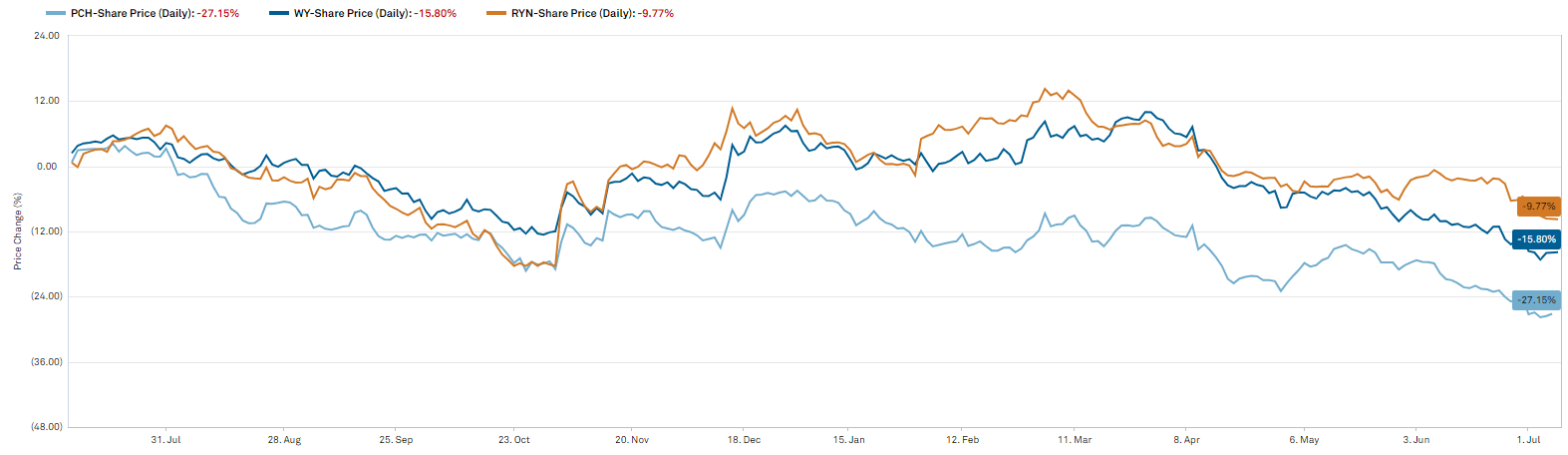Click the Price Change (%) axis title

pos(18,231)
